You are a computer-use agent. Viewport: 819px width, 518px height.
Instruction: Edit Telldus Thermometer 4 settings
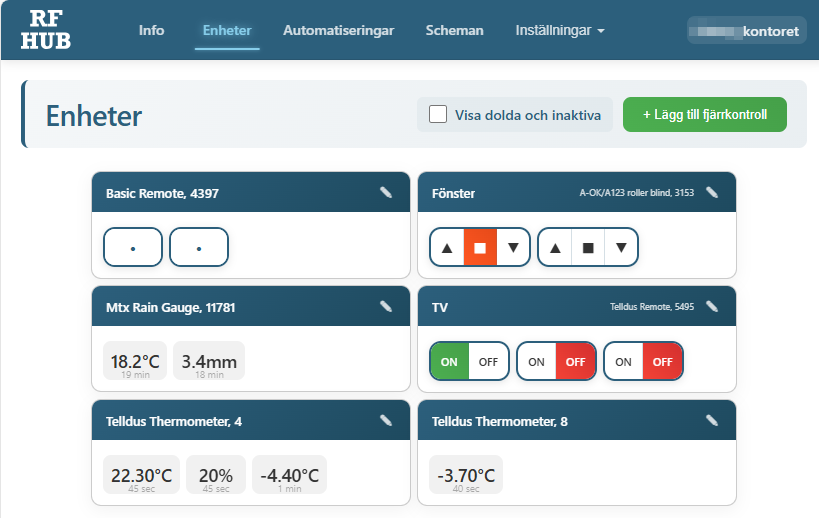386,421
